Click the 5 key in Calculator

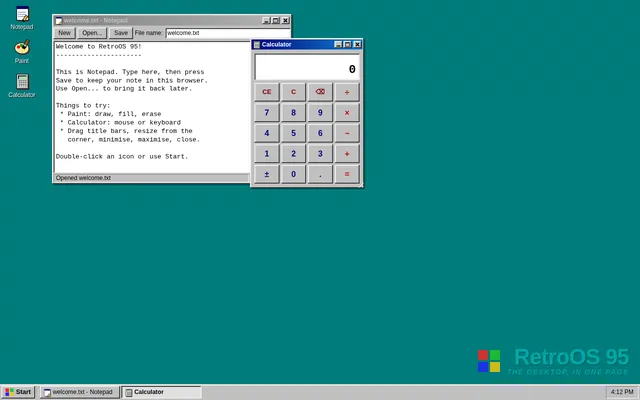[x=293, y=133]
